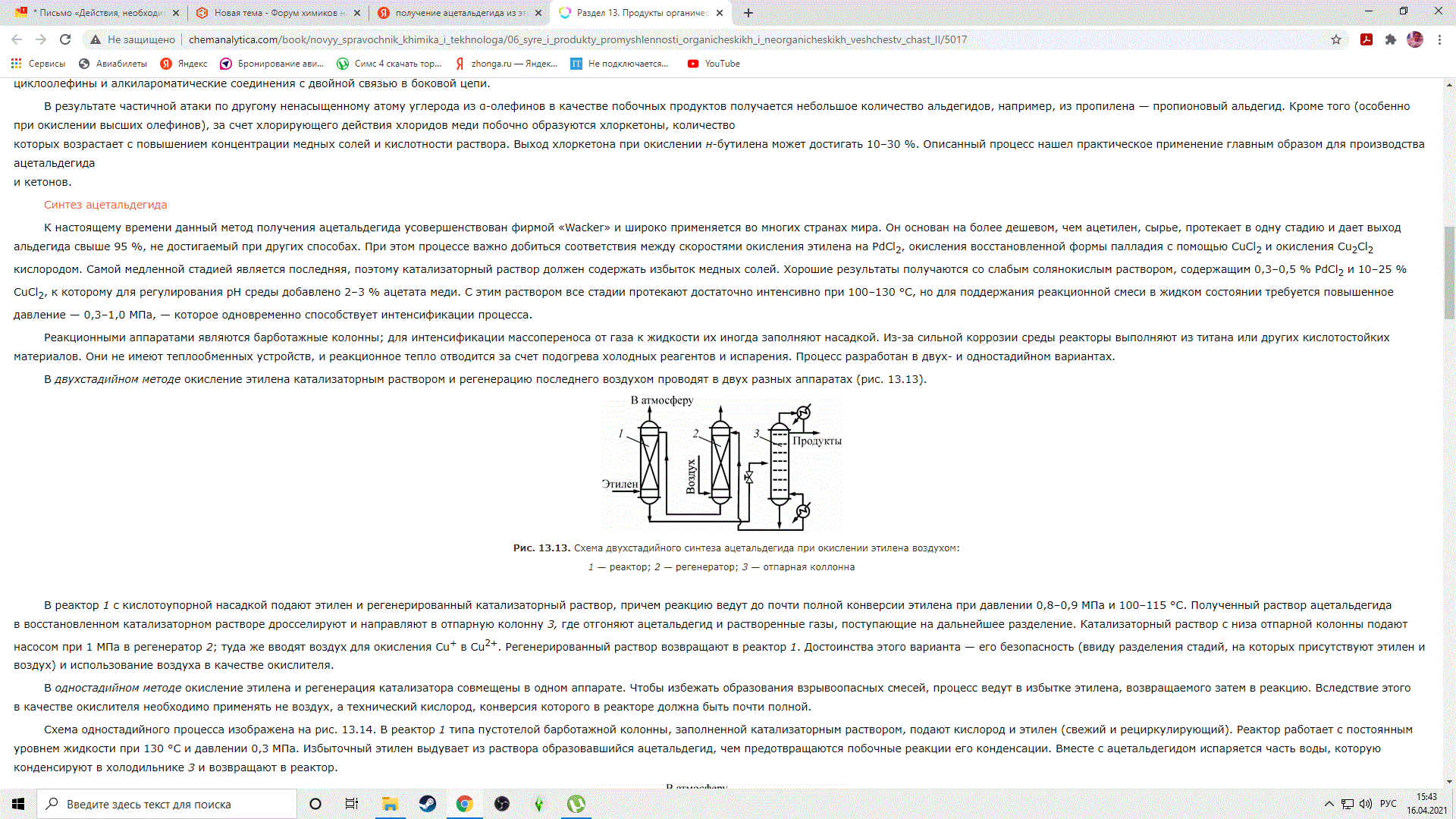Open the Chrome three-dot menu

pos(1439,39)
